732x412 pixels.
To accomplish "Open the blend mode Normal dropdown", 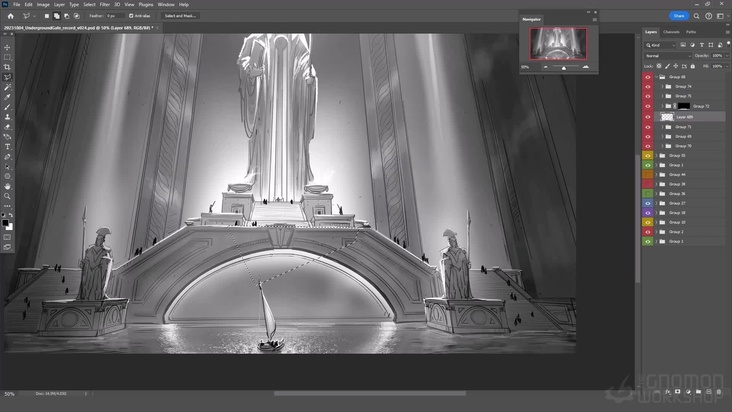I will point(667,56).
